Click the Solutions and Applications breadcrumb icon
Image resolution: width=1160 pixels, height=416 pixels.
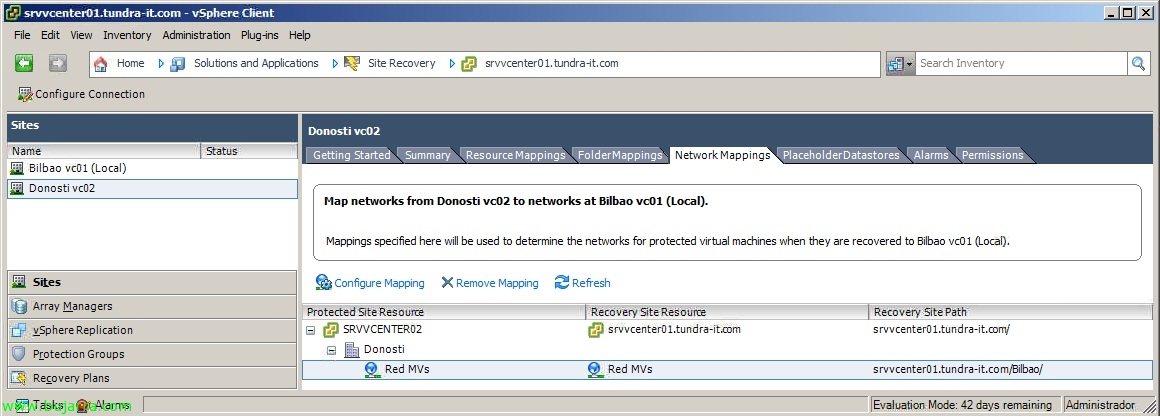[x=178, y=64]
